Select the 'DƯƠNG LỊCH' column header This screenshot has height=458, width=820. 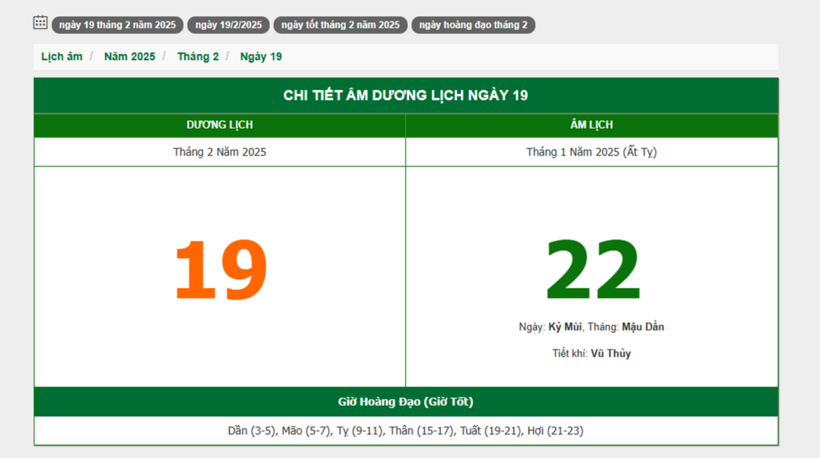coord(220,125)
